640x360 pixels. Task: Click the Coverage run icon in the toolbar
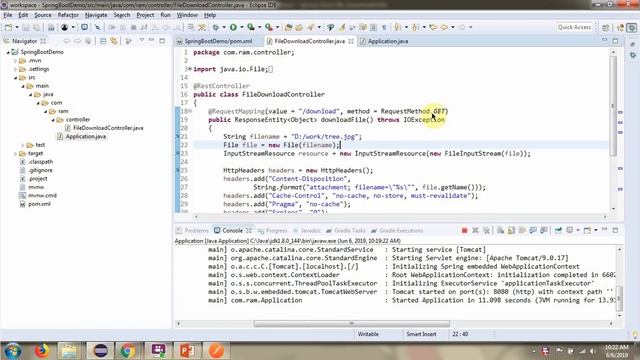[x=251, y=27]
